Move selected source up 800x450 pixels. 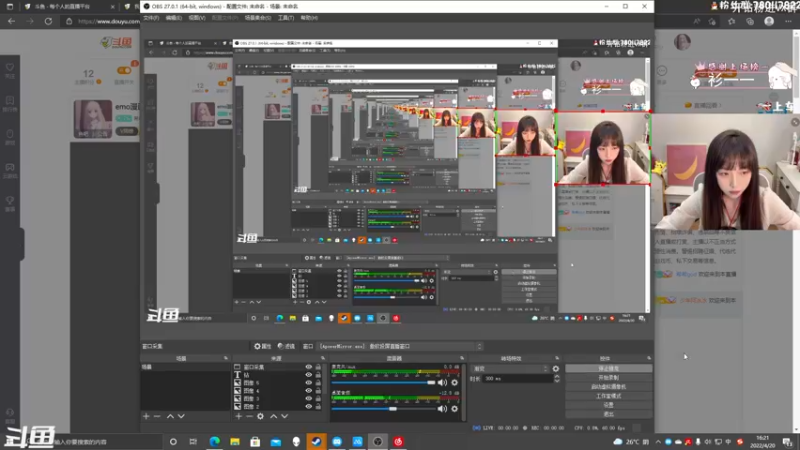click(x=273, y=416)
